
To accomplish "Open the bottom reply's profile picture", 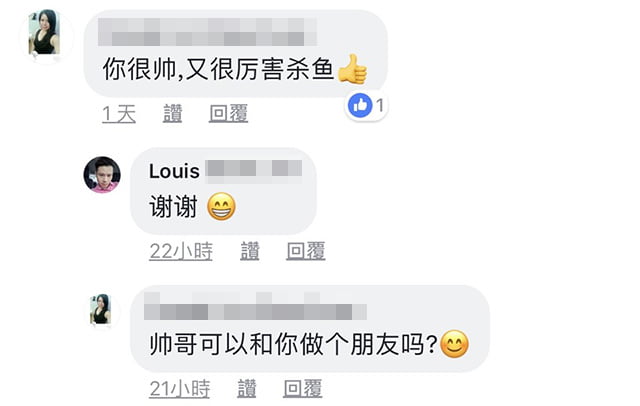I will click(100, 309).
